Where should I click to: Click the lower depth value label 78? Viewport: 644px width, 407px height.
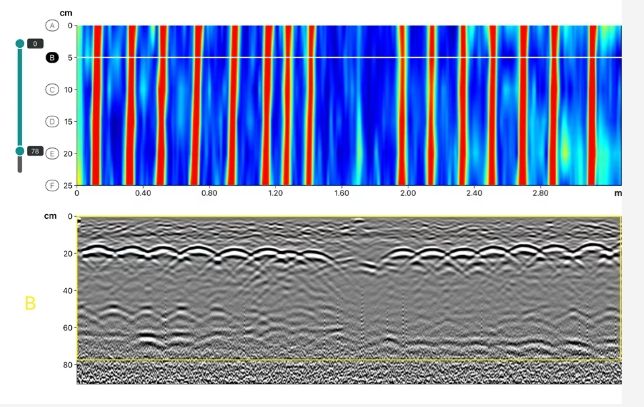tap(35, 151)
